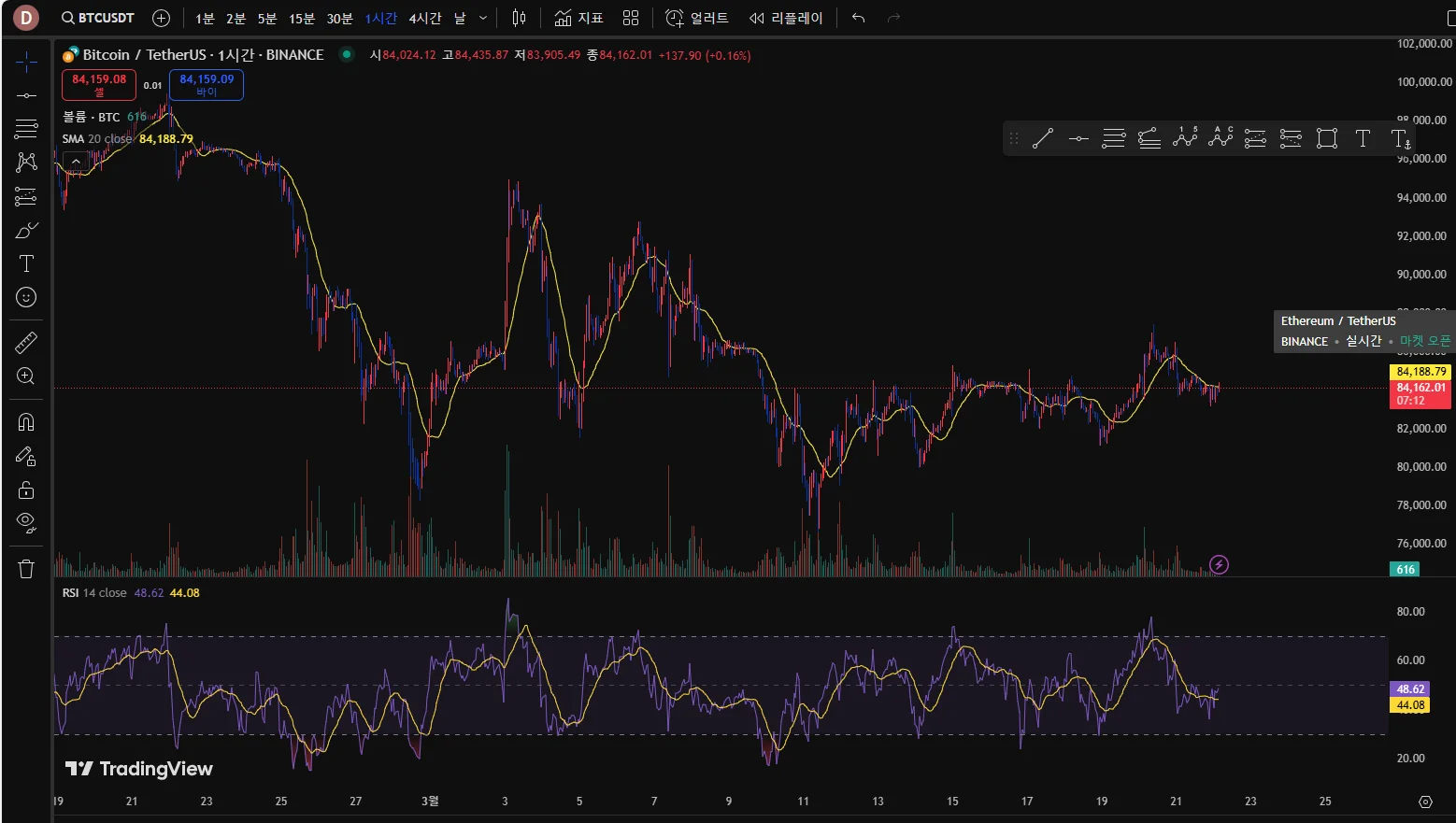Grab the floating toolbar drag handle
1456x823 pixels.
[x=1014, y=139]
